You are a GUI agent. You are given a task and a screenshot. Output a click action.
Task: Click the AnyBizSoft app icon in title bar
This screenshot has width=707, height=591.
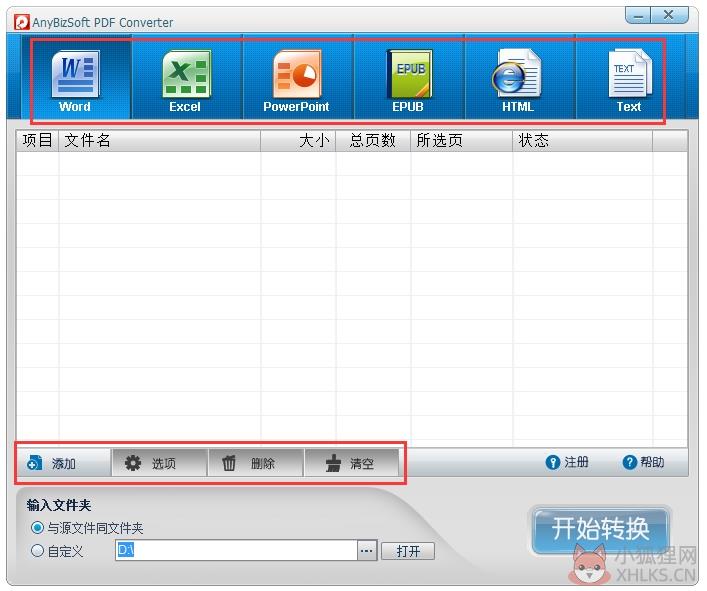point(22,22)
